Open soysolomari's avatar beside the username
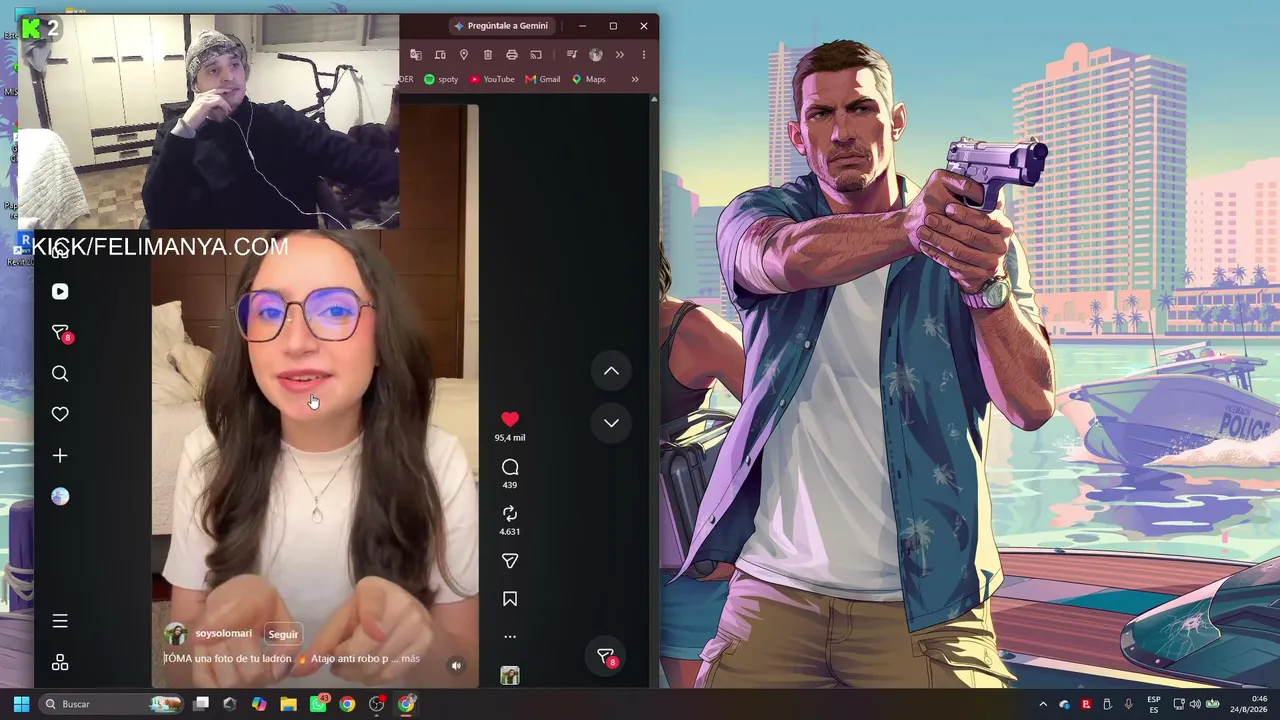Screen dimensions: 1280x720 pyautogui.click(x=176, y=634)
